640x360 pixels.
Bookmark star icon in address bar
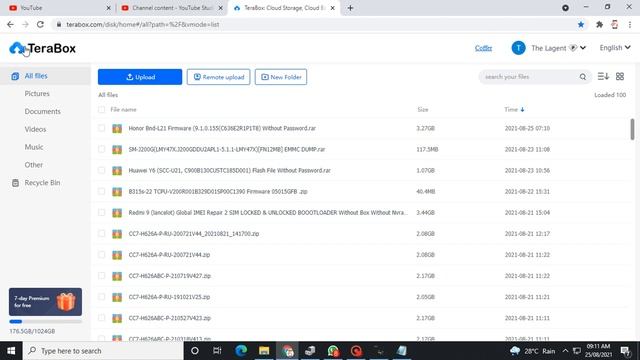pyautogui.click(x=581, y=24)
